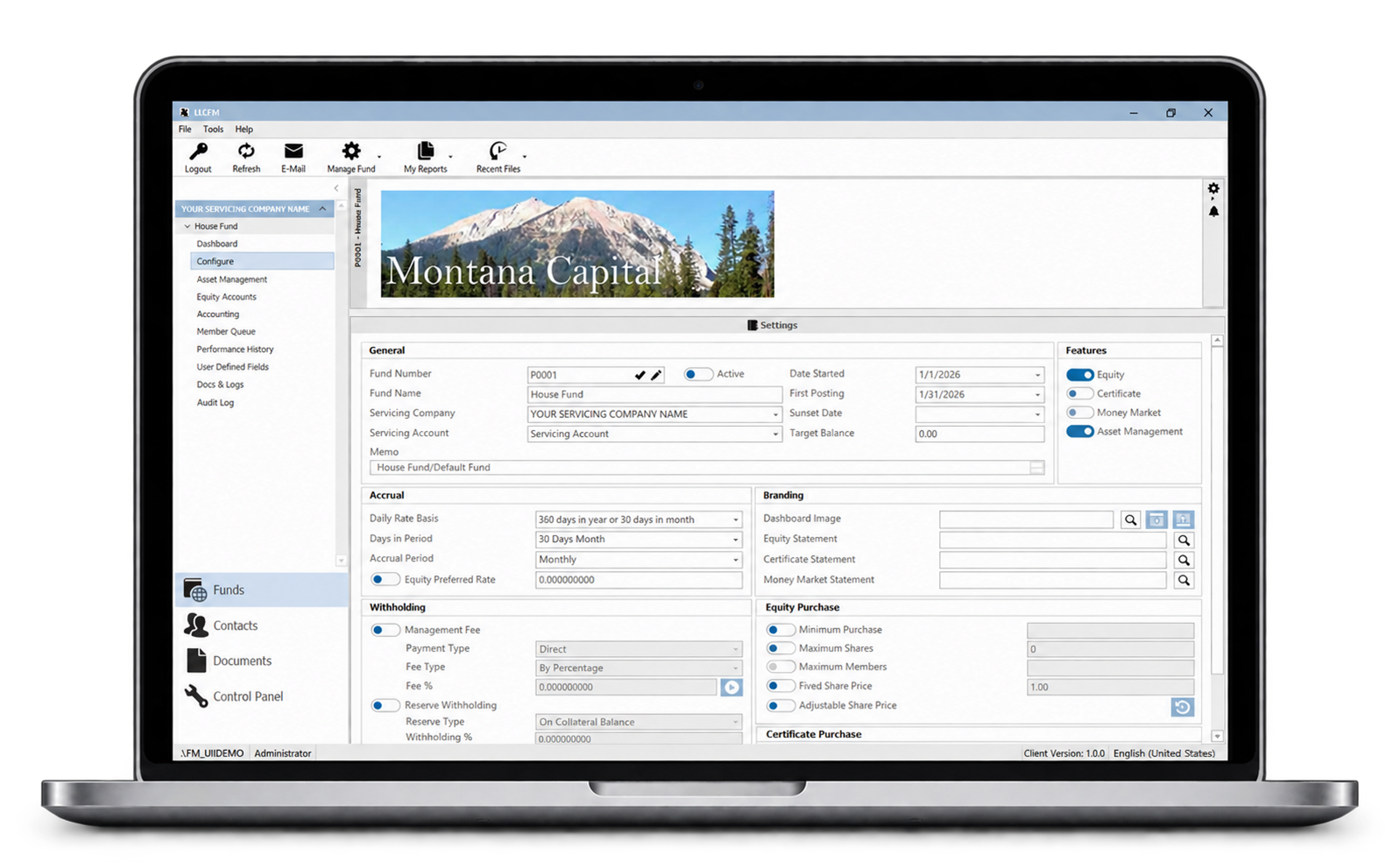The height and width of the screenshot is (862, 1400).
Task: Collapse the House Fund tree node
Action: (187, 227)
